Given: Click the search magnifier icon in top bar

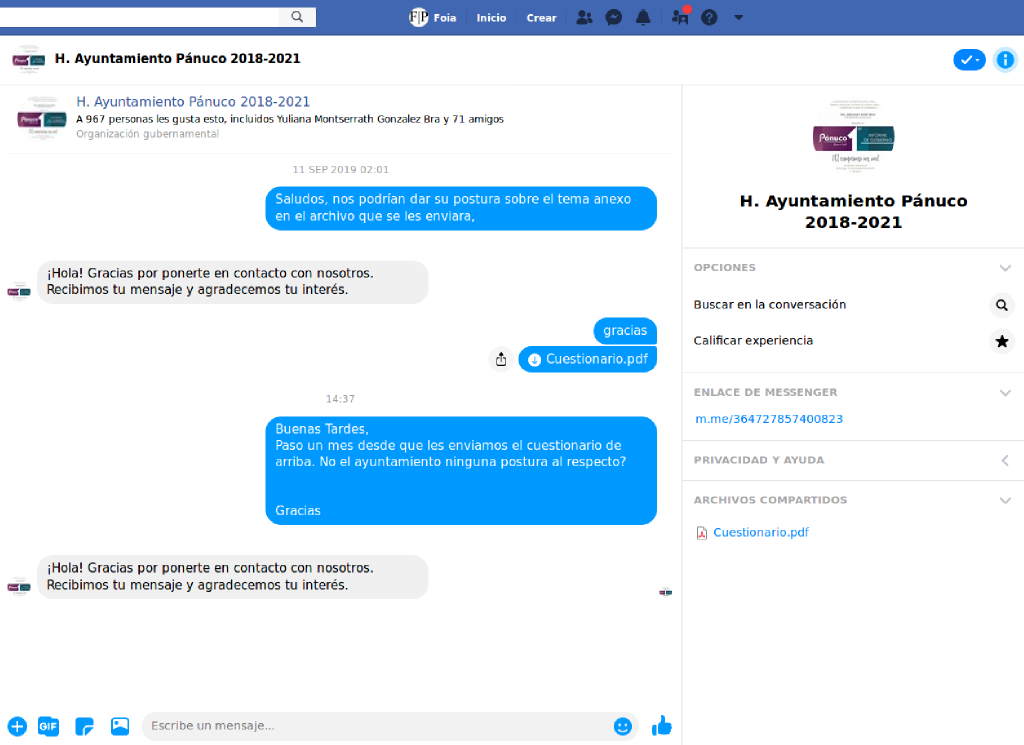Looking at the screenshot, I should point(297,16).
